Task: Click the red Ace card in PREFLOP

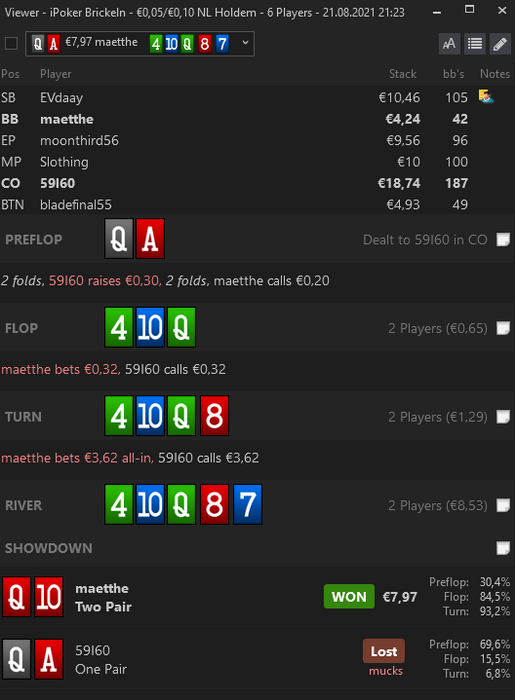Action: pyautogui.click(x=150, y=238)
